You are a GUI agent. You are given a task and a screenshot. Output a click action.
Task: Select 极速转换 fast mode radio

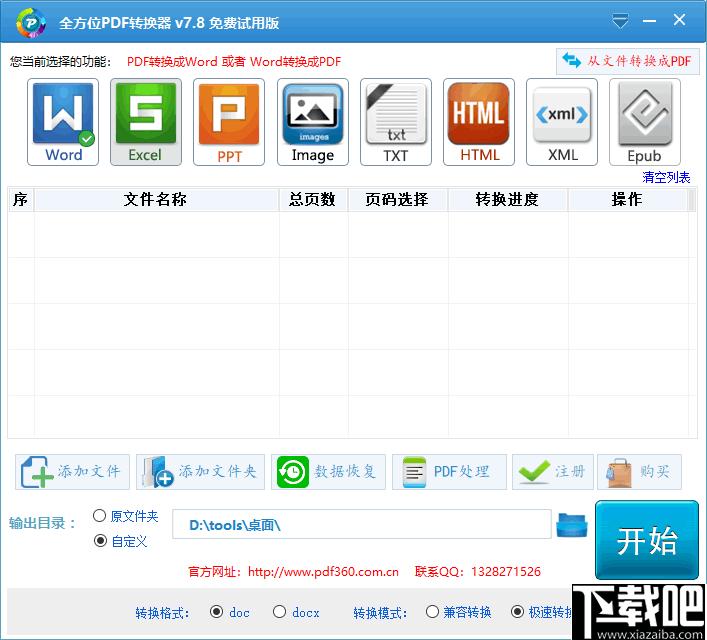click(x=517, y=612)
